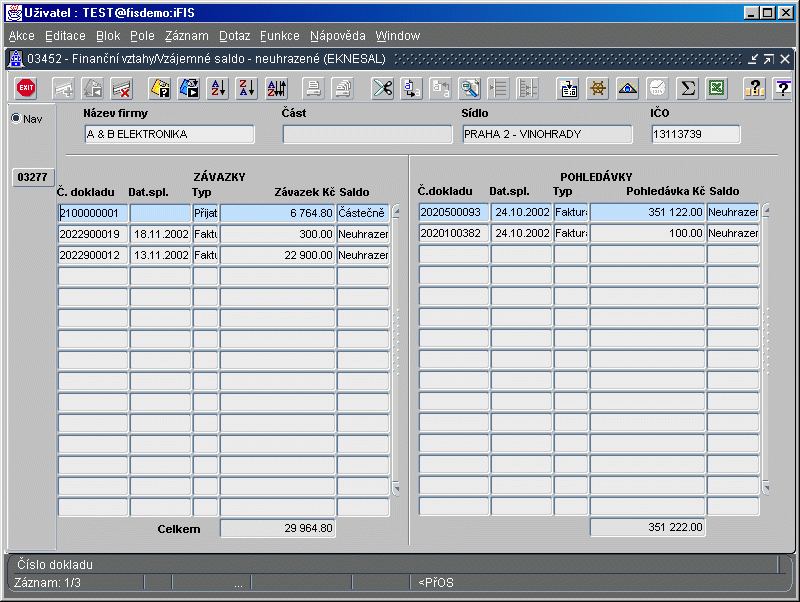Click the ship wheel navigator icon
800x602 pixels.
(598, 89)
